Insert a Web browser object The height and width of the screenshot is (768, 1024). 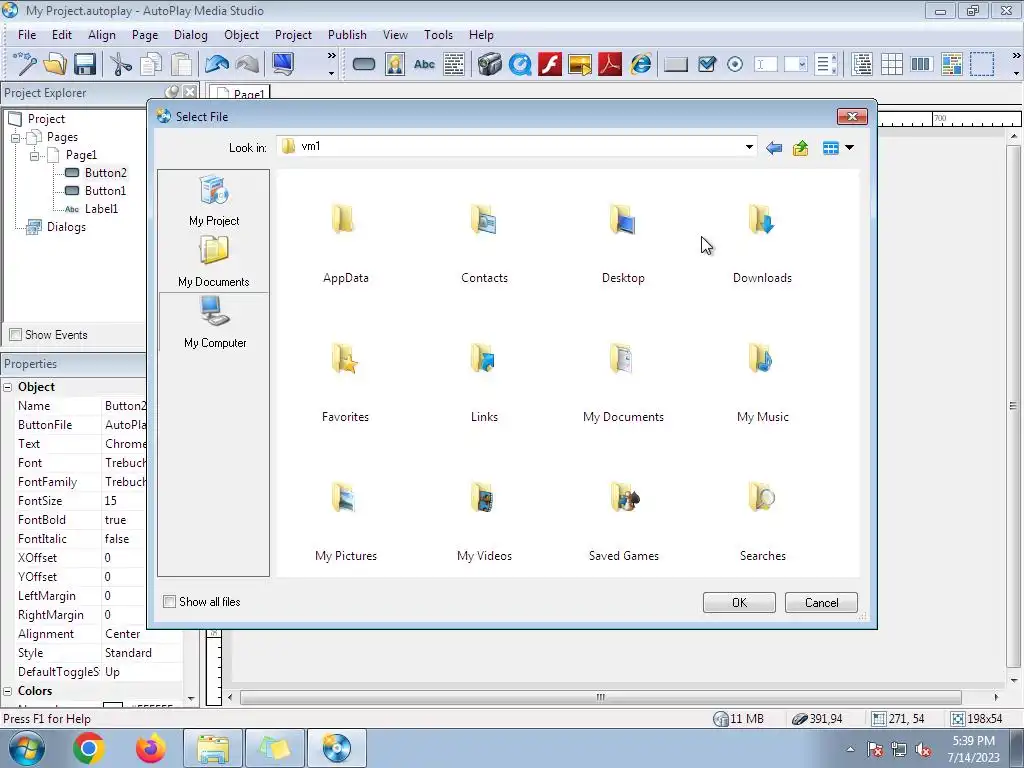click(x=641, y=64)
